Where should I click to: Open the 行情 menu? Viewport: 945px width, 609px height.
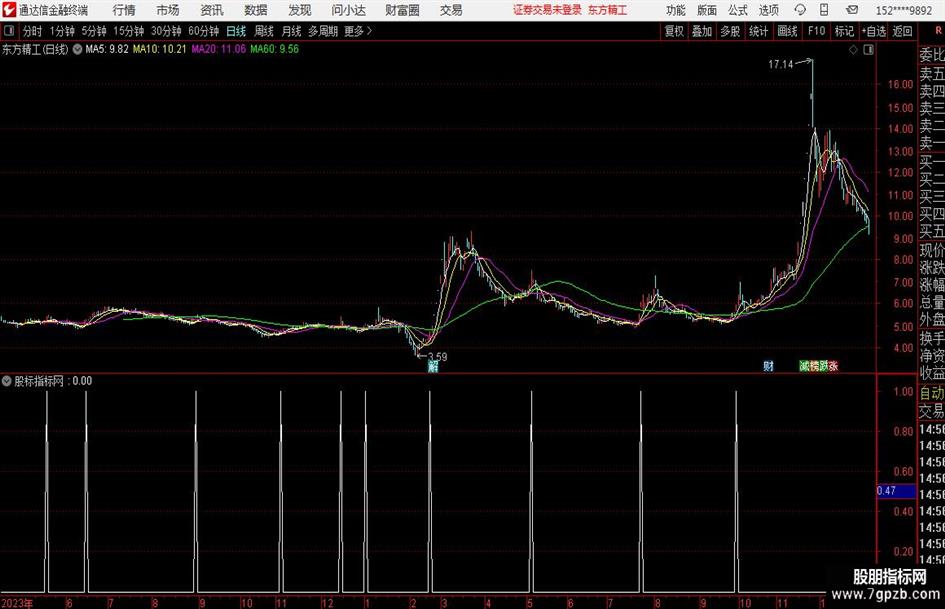point(124,10)
